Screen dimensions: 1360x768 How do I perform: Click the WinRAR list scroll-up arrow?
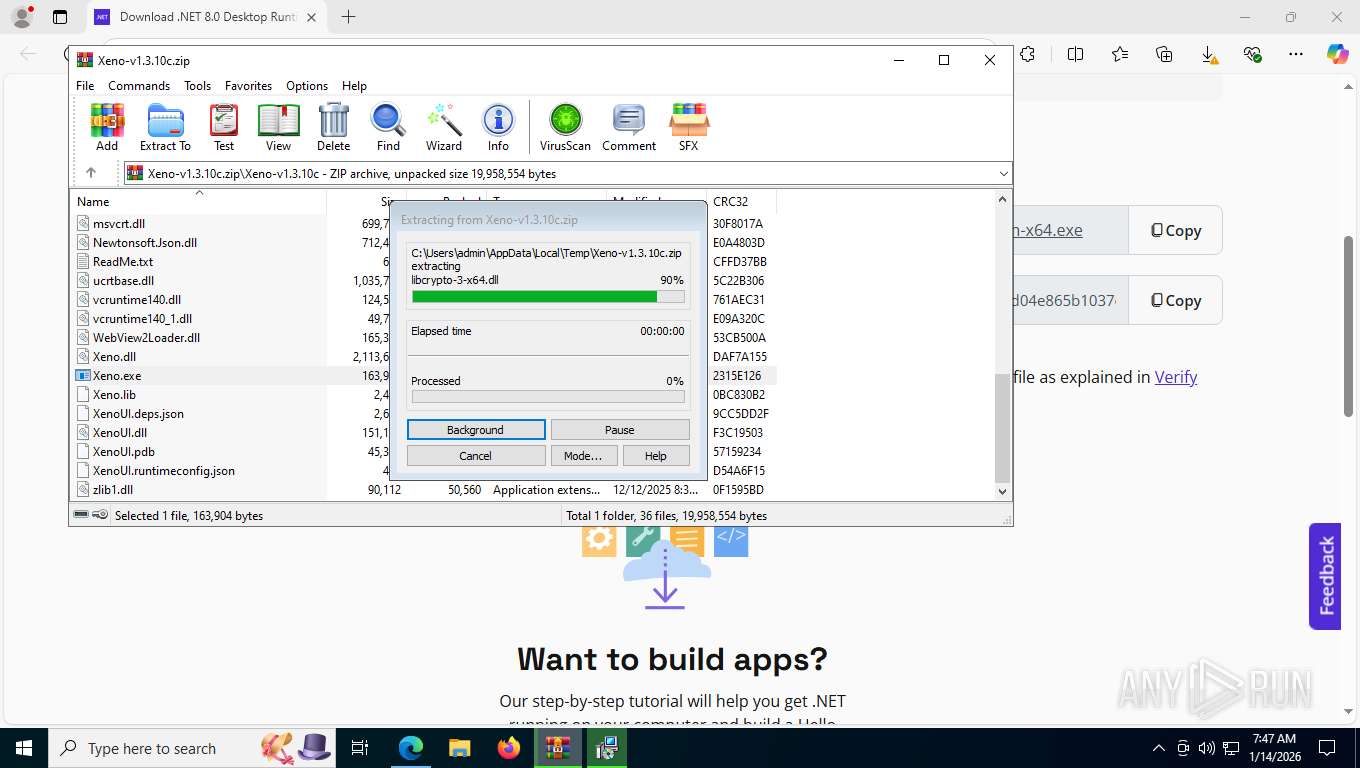[1003, 200]
